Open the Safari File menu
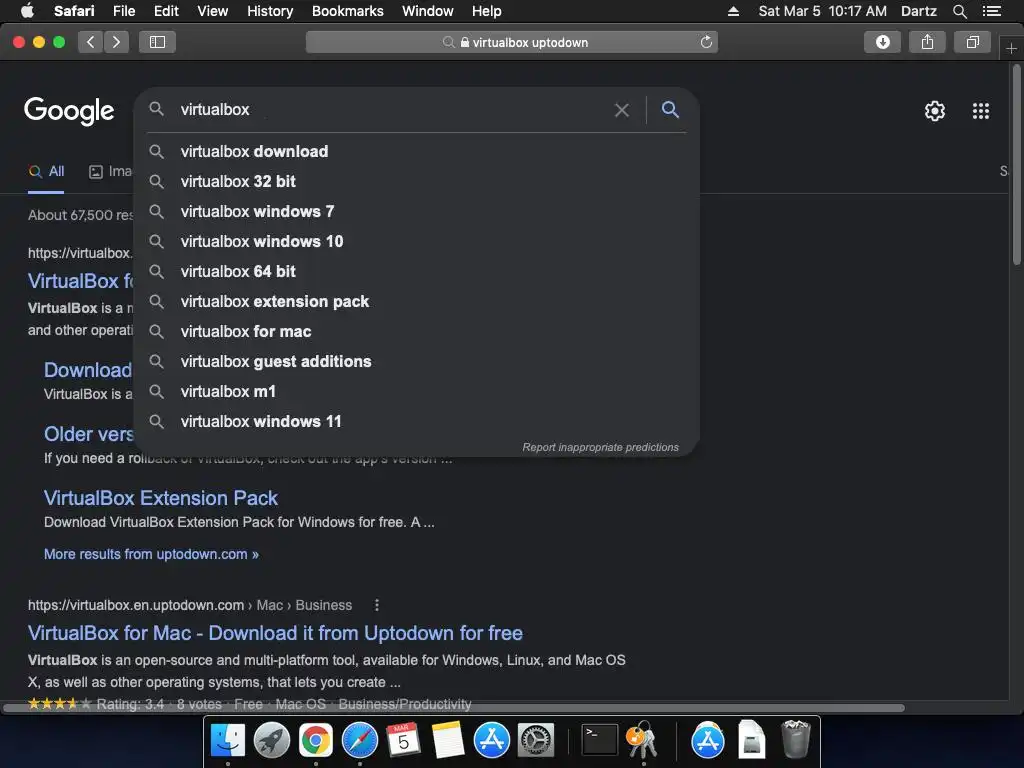The image size is (1024, 768). (x=123, y=11)
